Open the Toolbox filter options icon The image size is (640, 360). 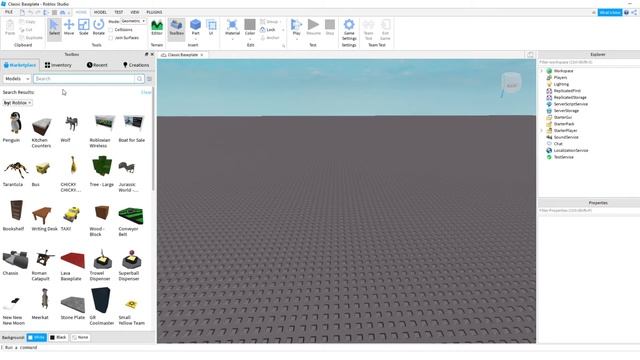click(x=149, y=78)
